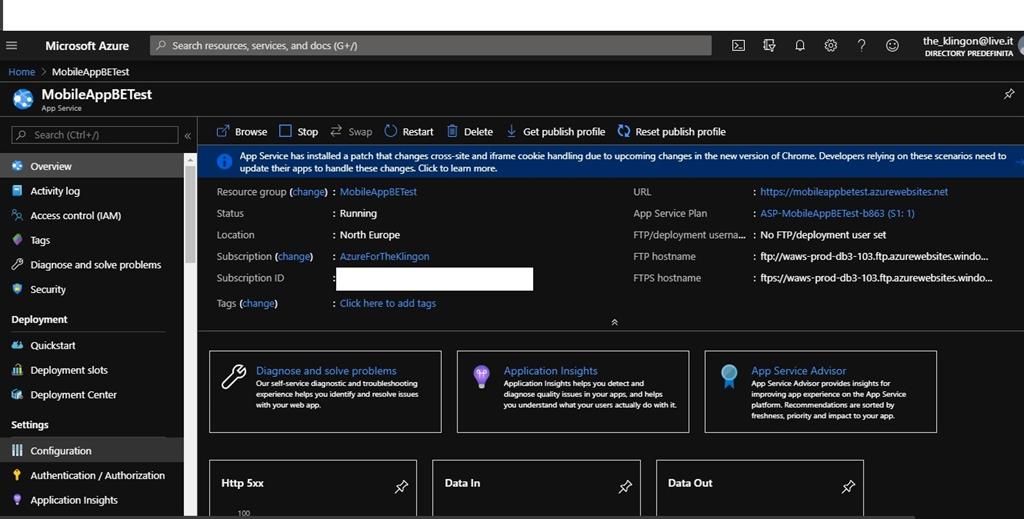1024x519 pixels.
Task: Click the FTP hostname value
Action: (874, 257)
